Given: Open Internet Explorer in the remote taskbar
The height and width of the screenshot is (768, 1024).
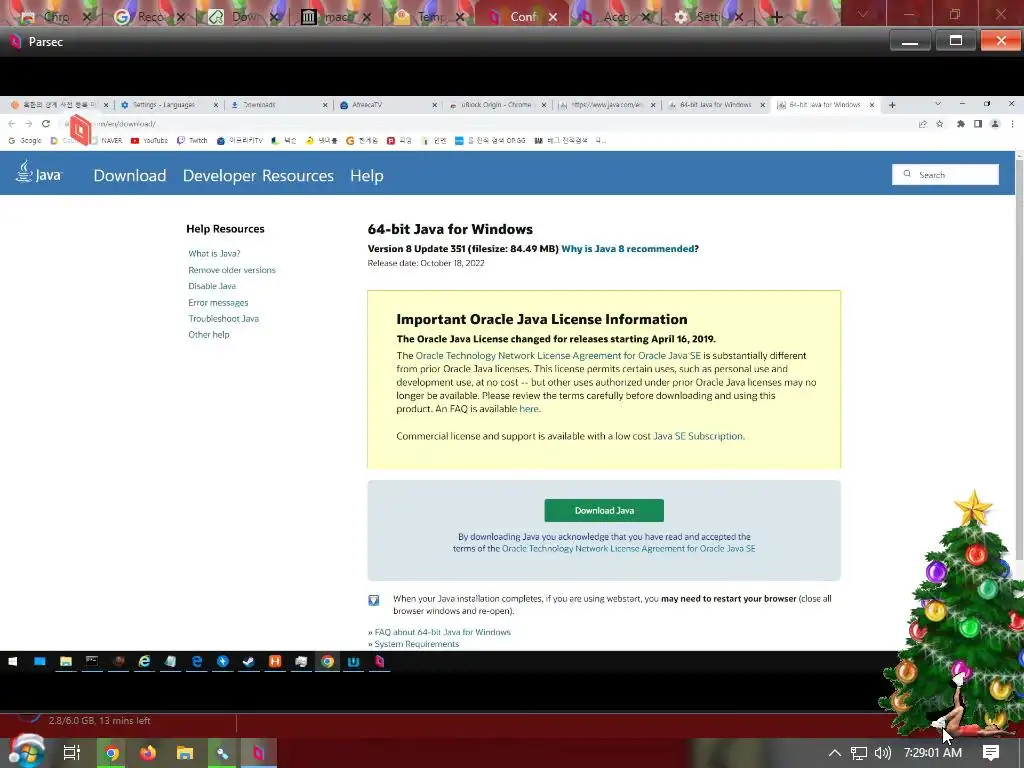Looking at the screenshot, I should point(144,662).
